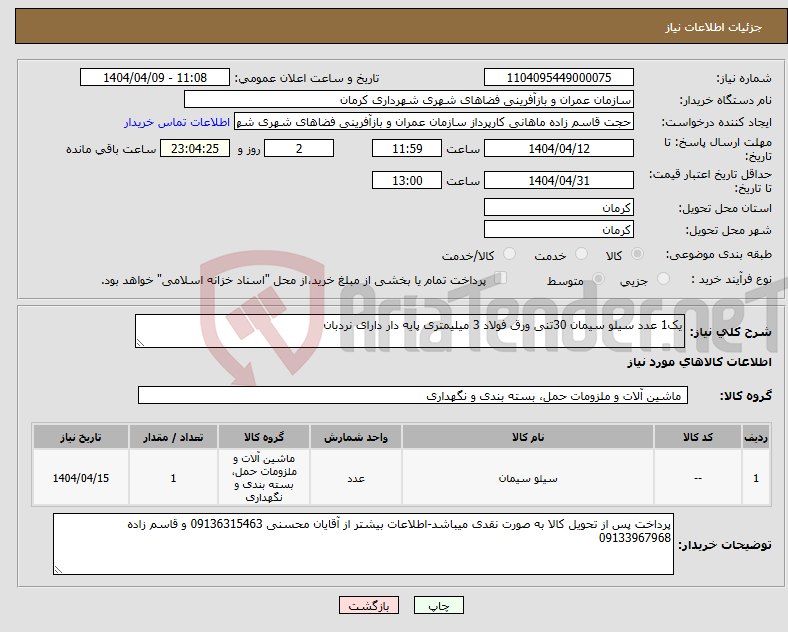Choose the جزیی purchase type radio
The width and height of the screenshot is (788, 632).
[663, 279]
